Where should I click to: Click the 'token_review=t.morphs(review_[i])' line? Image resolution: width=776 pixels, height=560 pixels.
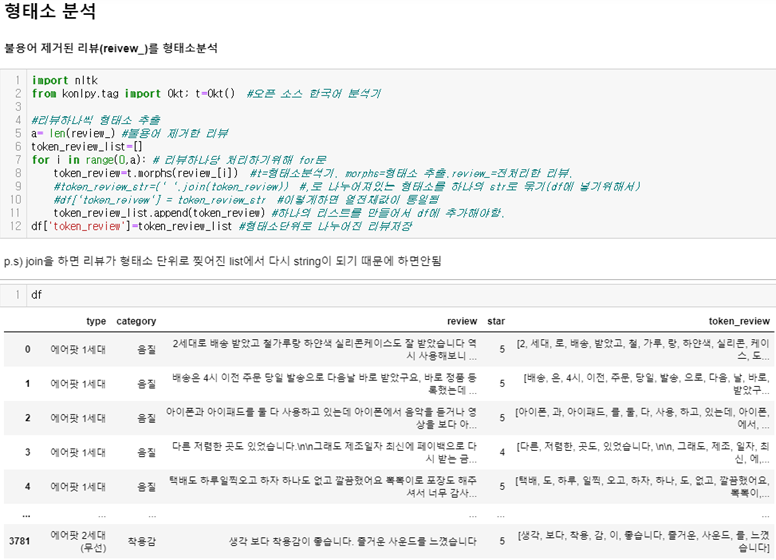pos(313,174)
